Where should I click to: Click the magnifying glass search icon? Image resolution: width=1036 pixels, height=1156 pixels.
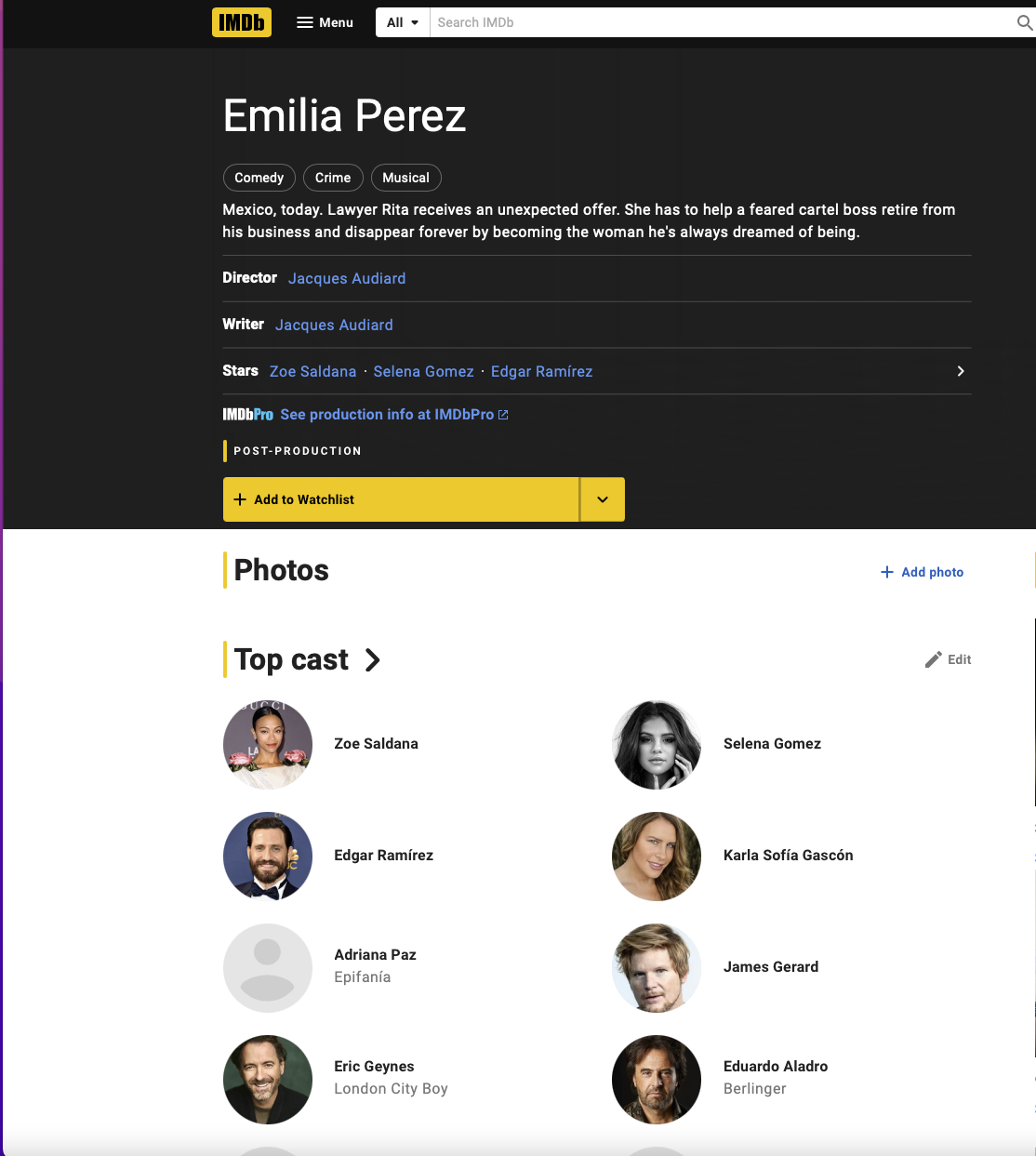(1024, 22)
